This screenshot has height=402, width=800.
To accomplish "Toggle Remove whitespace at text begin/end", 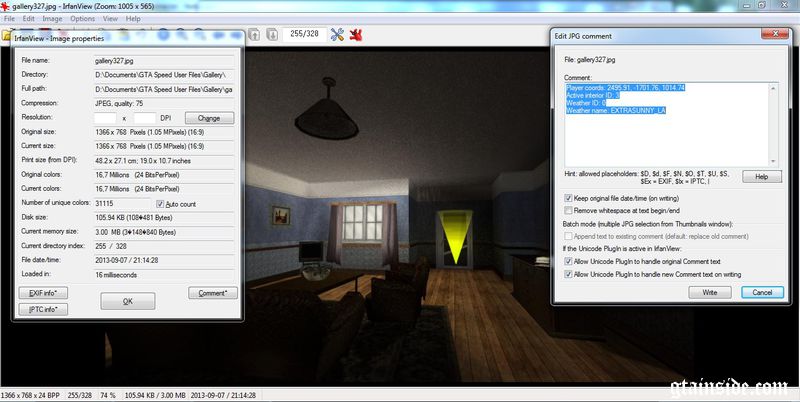I will 568,211.
